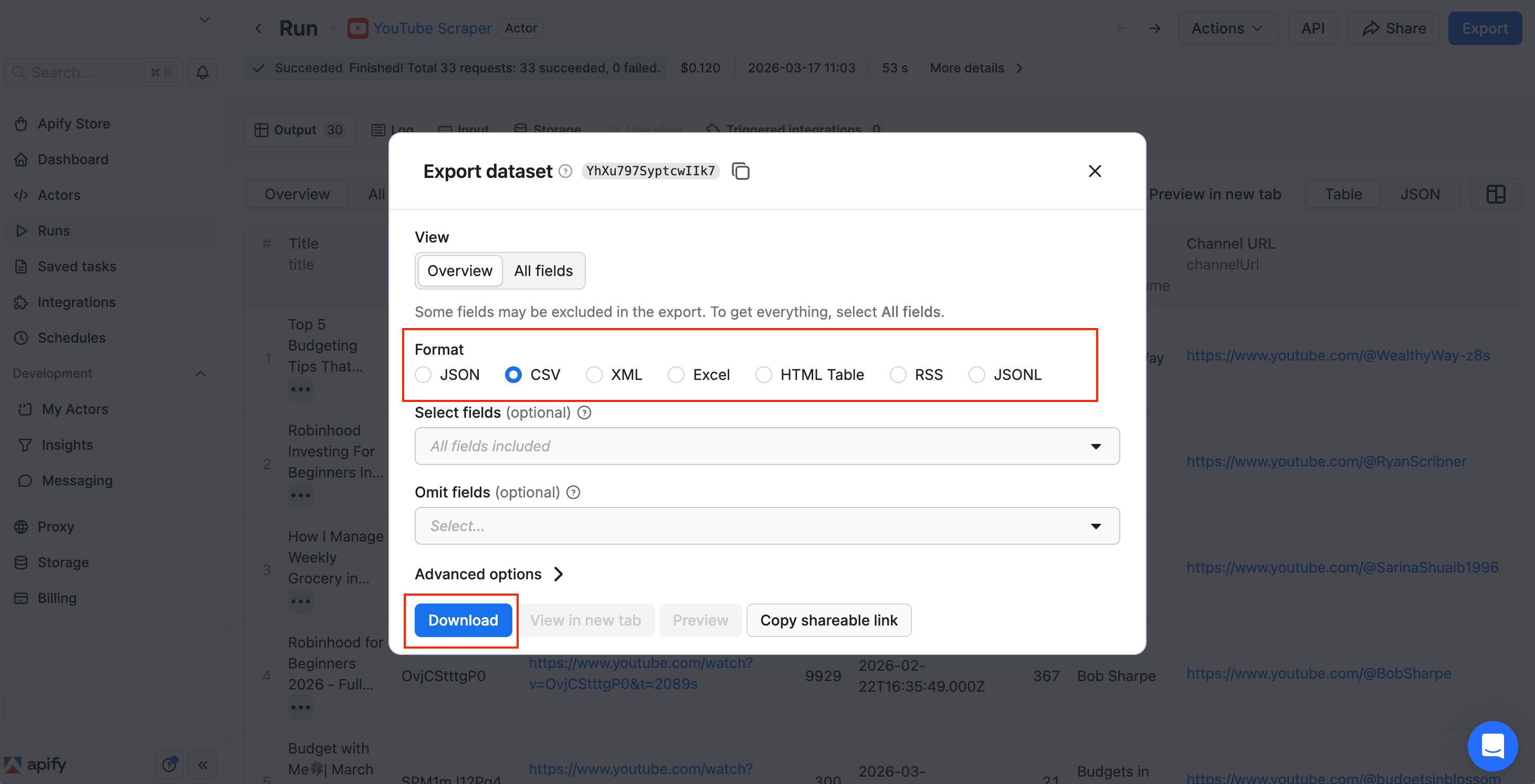This screenshot has width=1535, height=784.
Task: Open the Apify Store from sidebar
Action: pyautogui.click(x=73, y=123)
